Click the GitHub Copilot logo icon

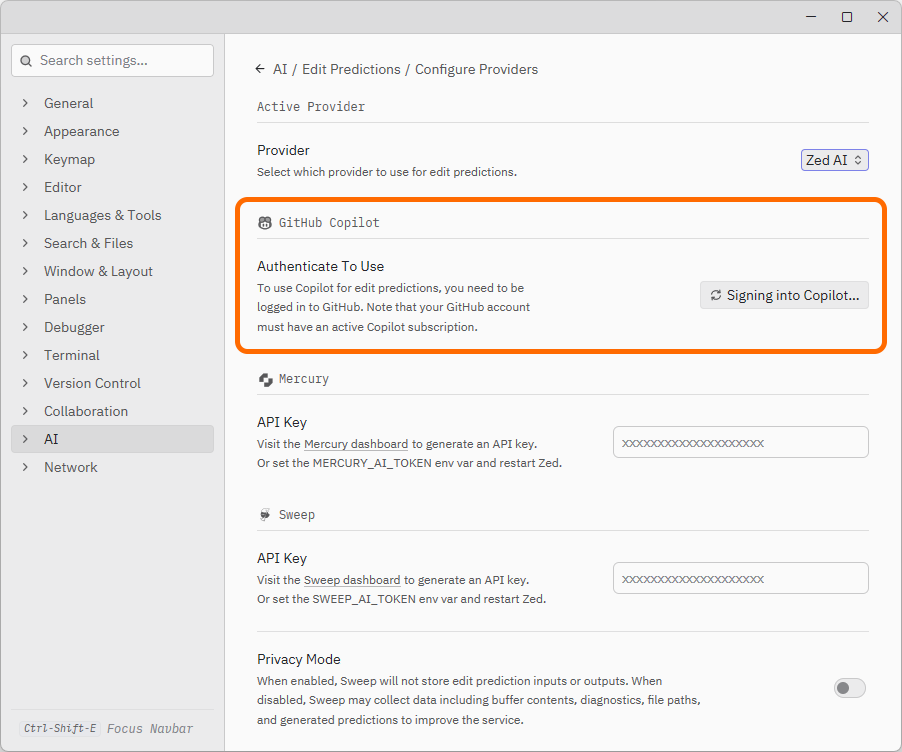265,223
